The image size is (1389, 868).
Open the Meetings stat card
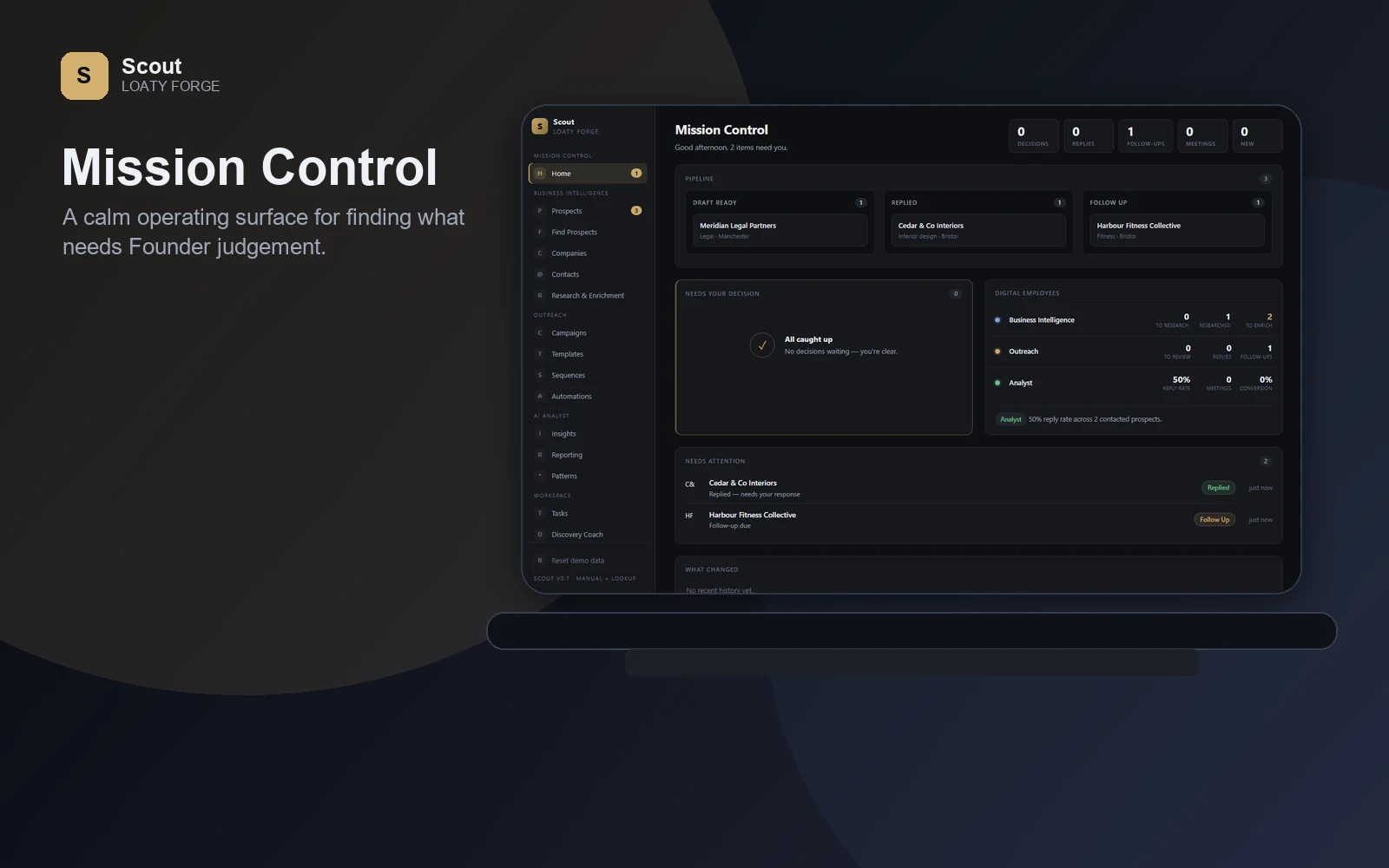coord(1202,136)
